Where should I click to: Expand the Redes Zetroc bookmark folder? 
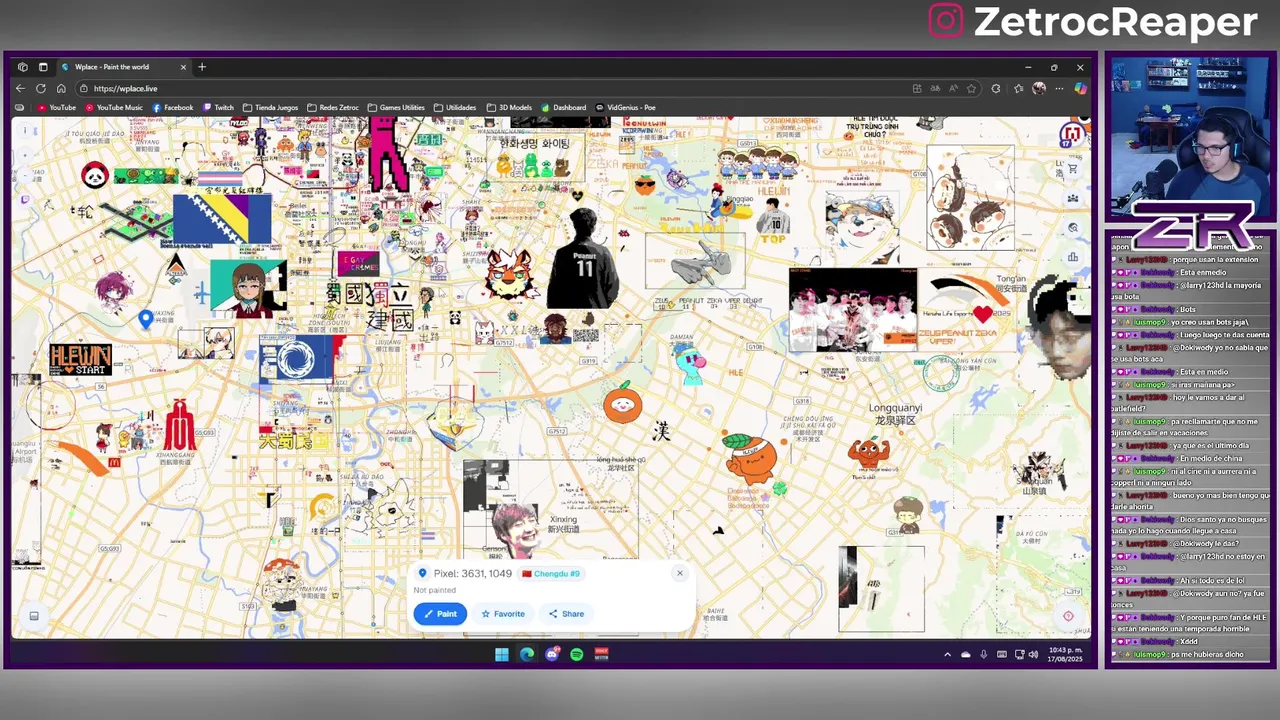pos(333,107)
